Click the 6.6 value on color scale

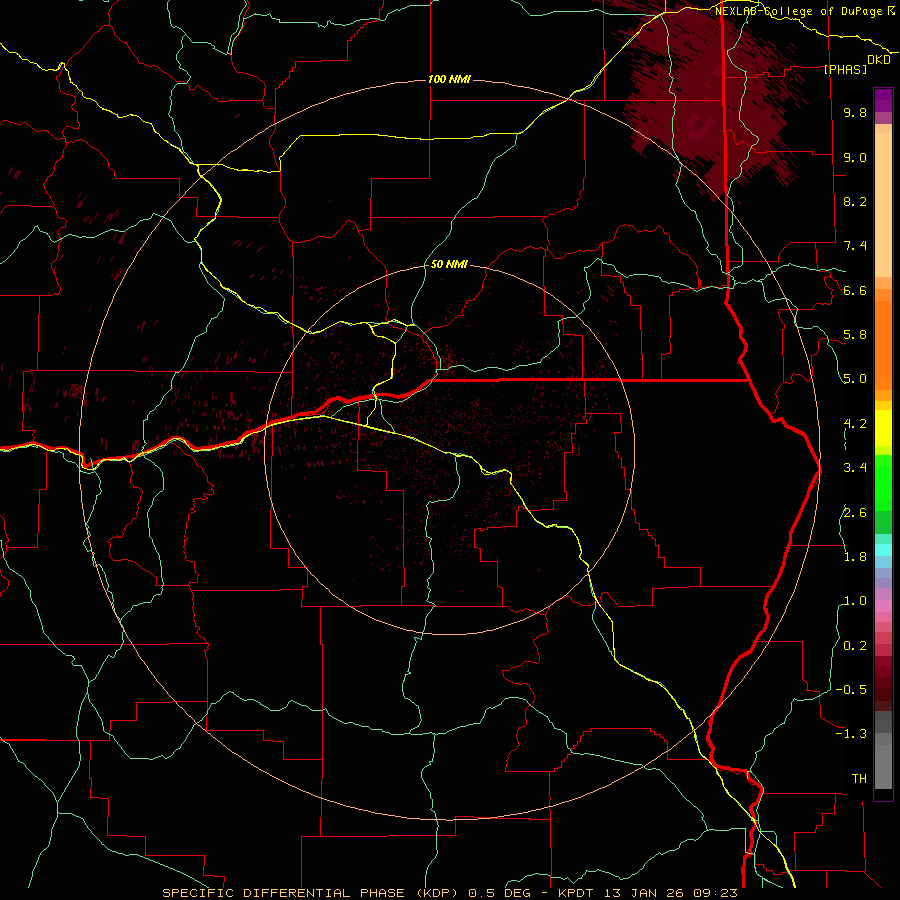[855, 290]
